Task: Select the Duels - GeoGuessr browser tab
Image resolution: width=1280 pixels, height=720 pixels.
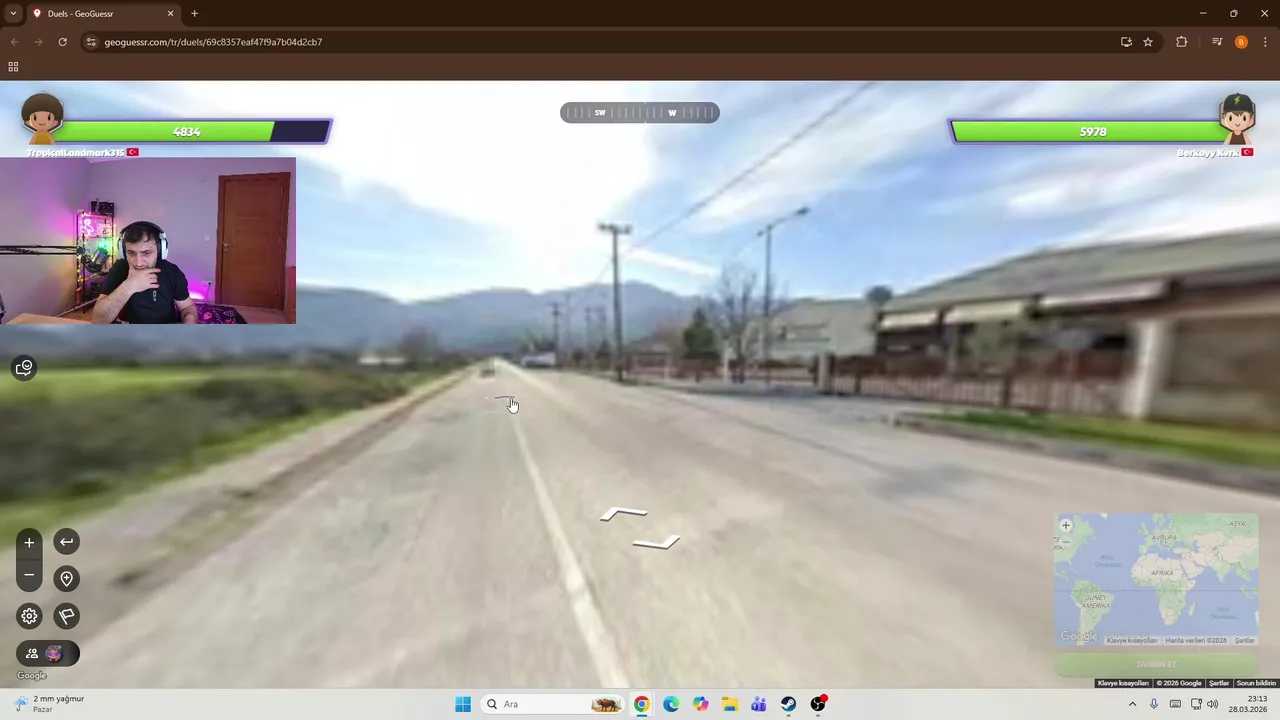Action: tap(102, 14)
